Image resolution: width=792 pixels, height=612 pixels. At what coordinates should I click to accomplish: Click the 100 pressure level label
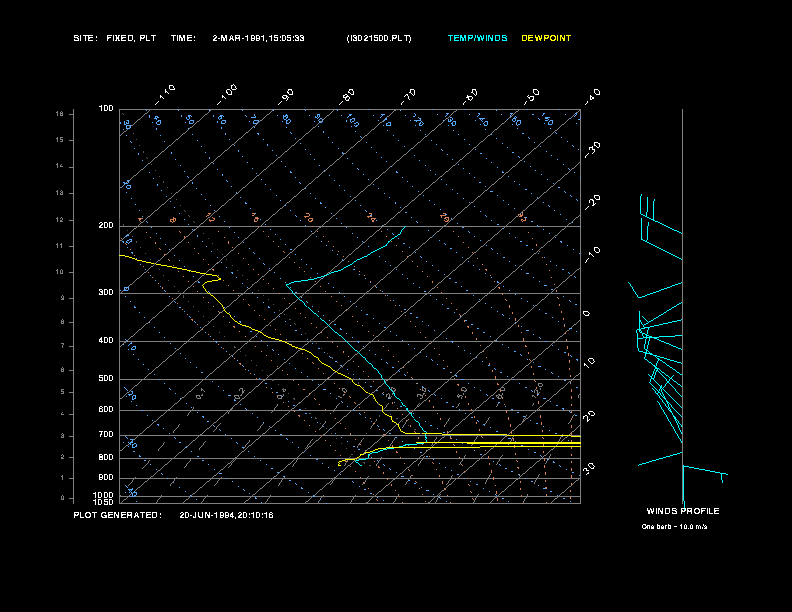point(106,109)
